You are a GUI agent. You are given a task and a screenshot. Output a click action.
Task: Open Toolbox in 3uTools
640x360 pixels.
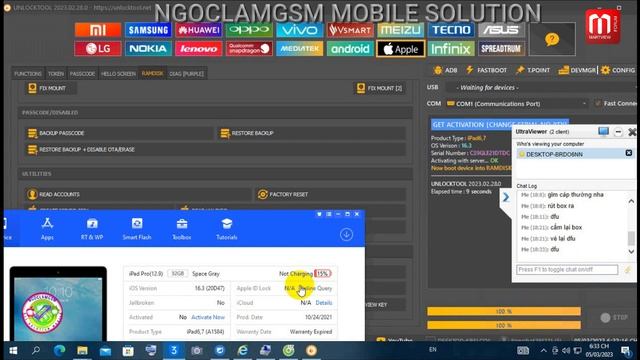point(182,229)
